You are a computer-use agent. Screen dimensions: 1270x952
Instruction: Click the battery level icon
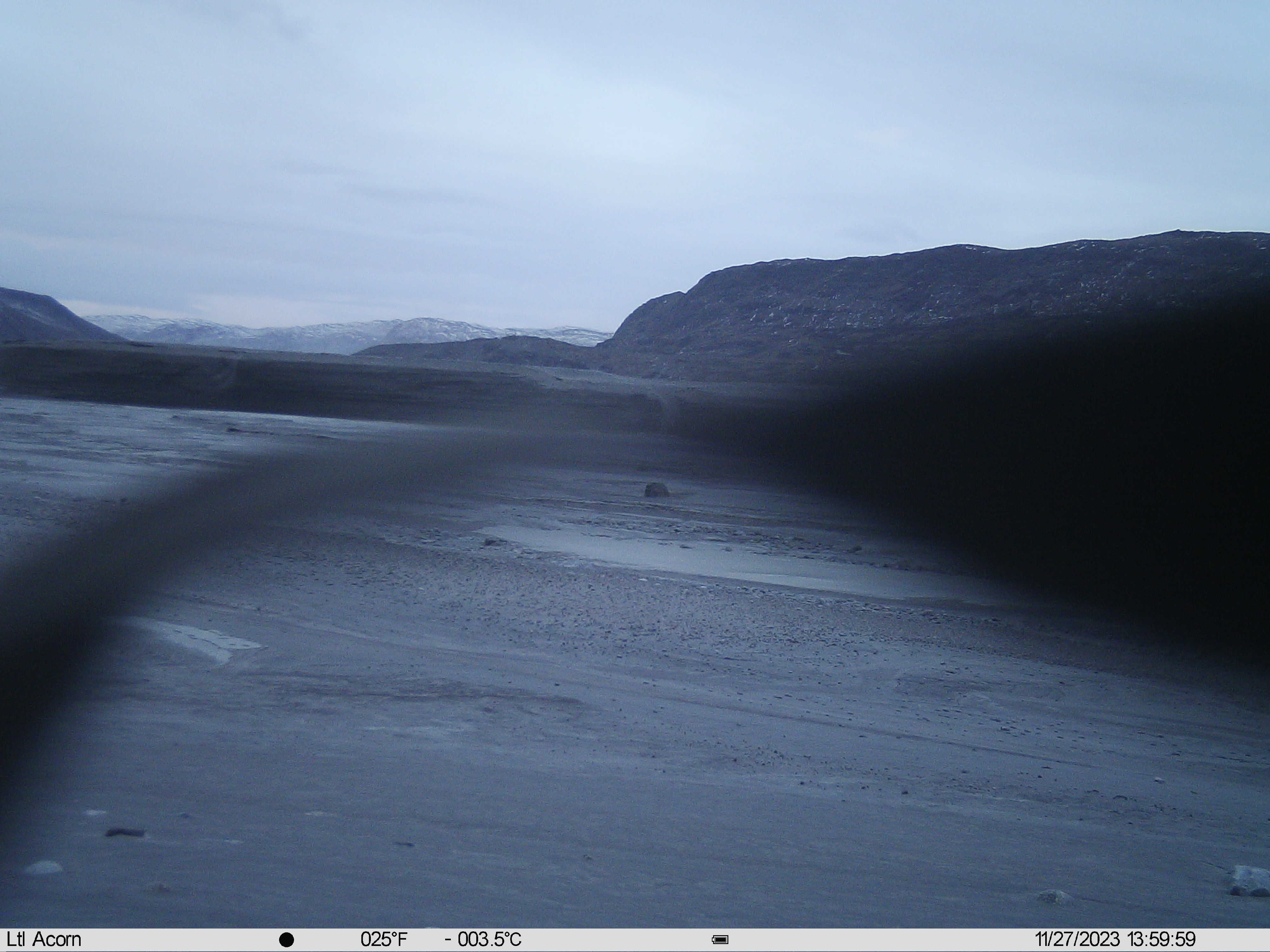coord(720,939)
